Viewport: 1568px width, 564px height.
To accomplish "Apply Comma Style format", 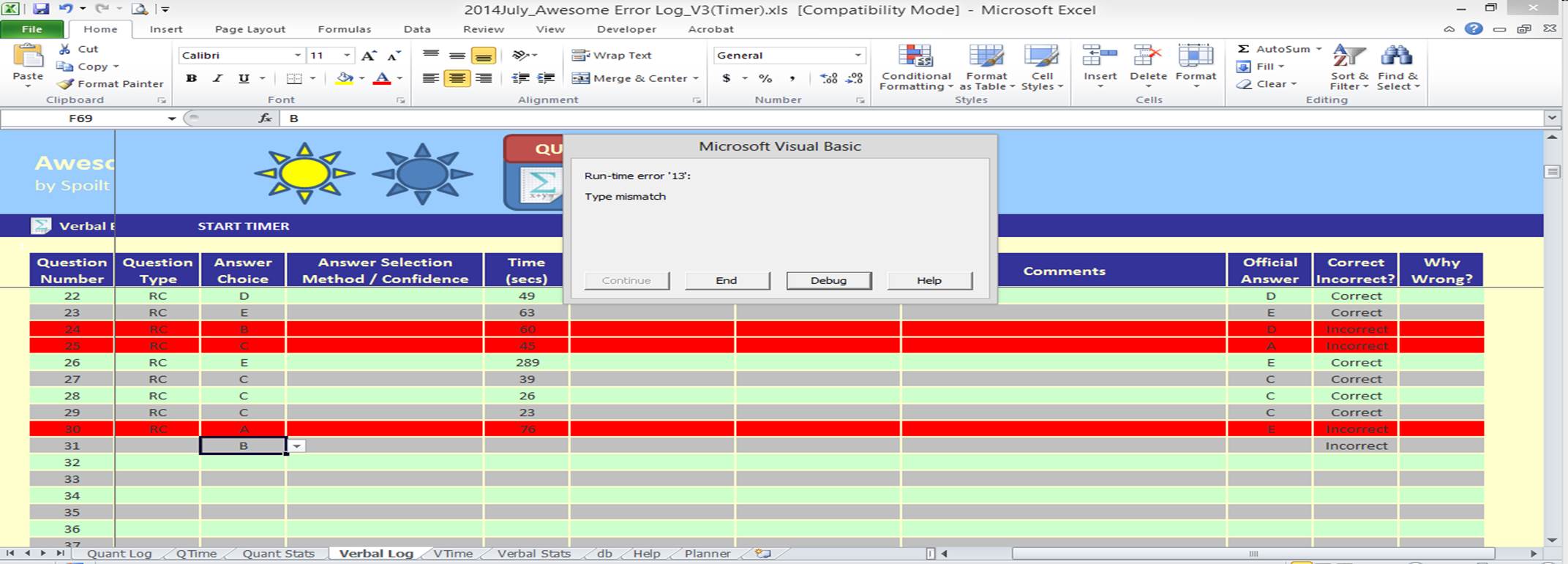I will [x=792, y=78].
